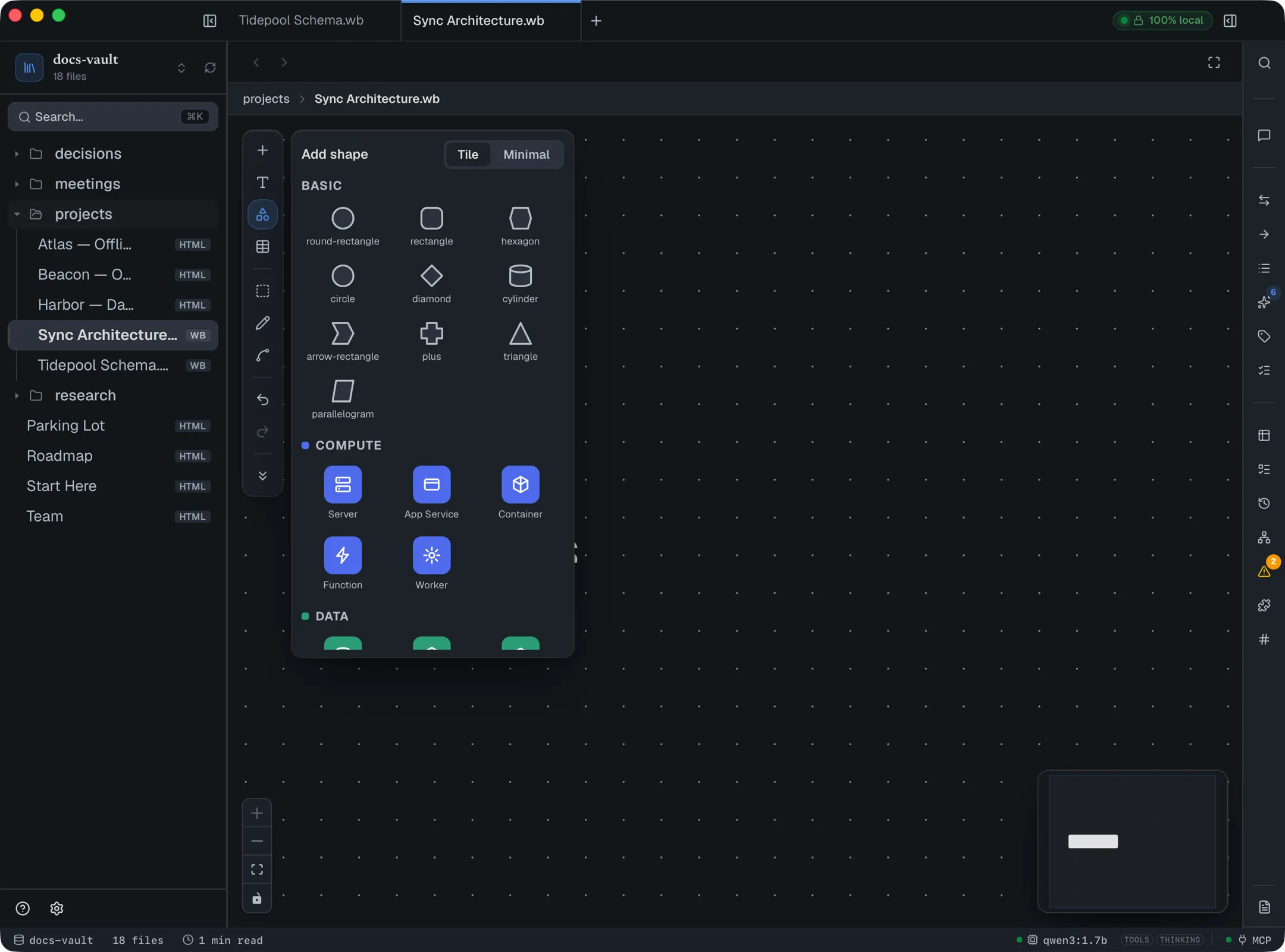Toggle the shapes tool button
Screen dimensions: 1285x952
tap(262, 215)
